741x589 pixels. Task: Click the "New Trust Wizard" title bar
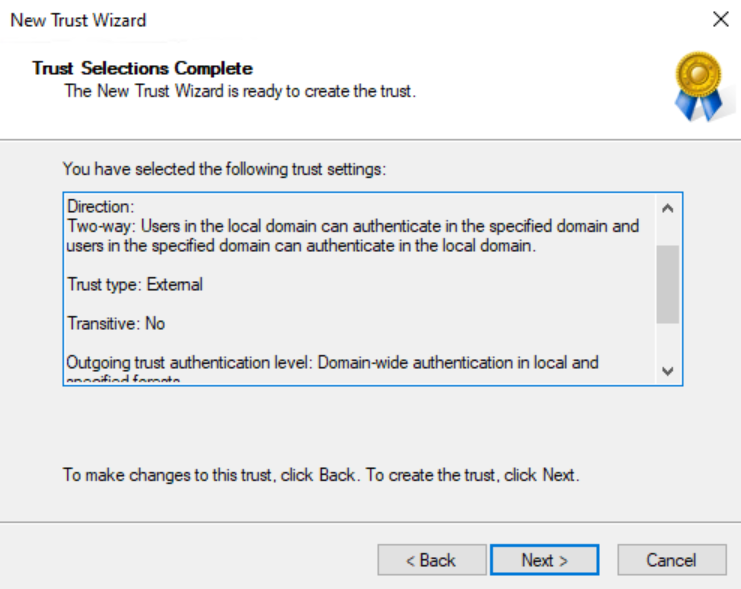[78, 19]
